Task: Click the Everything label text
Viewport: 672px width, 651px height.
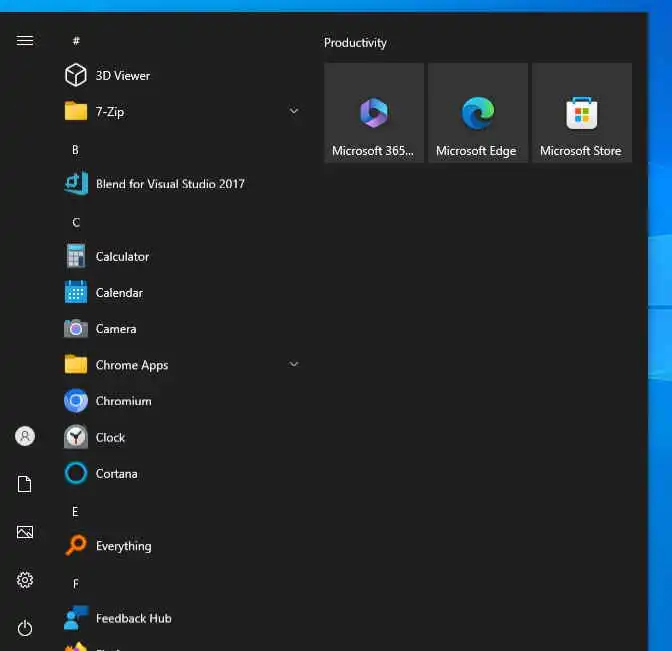Action: pyautogui.click(x=123, y=546)
